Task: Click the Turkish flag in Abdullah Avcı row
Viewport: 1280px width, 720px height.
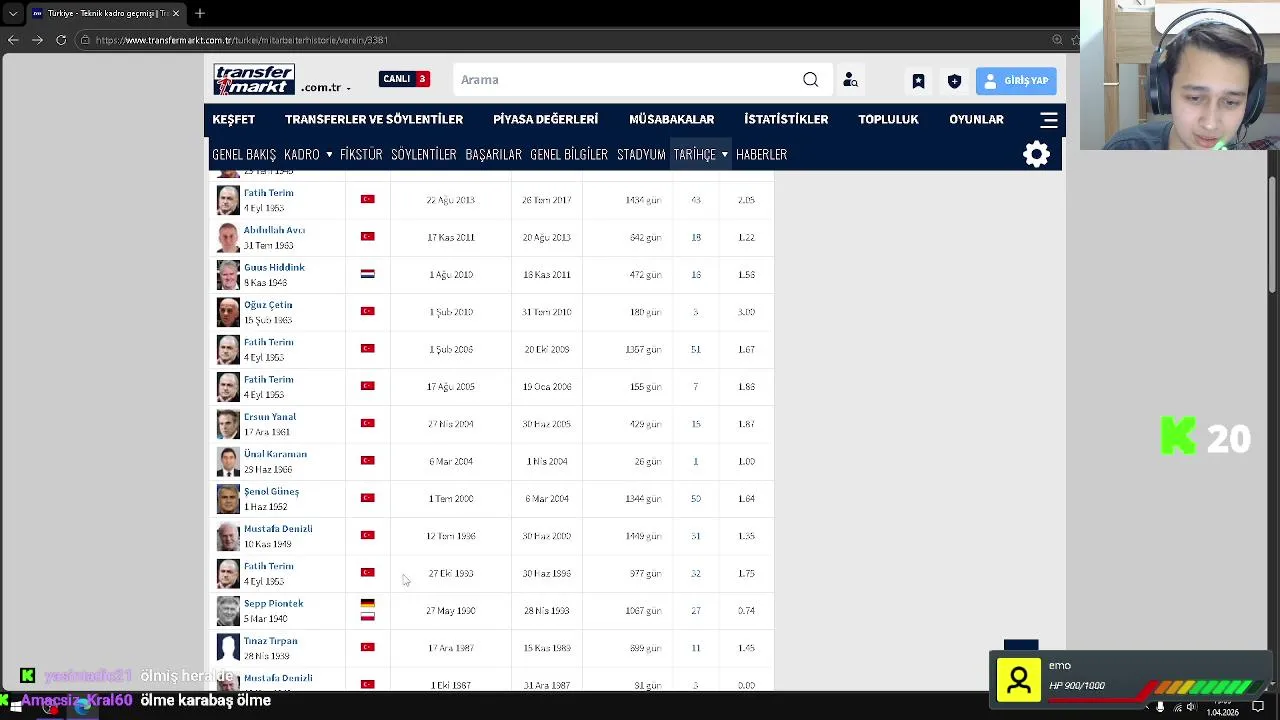Action: (367, 237)
